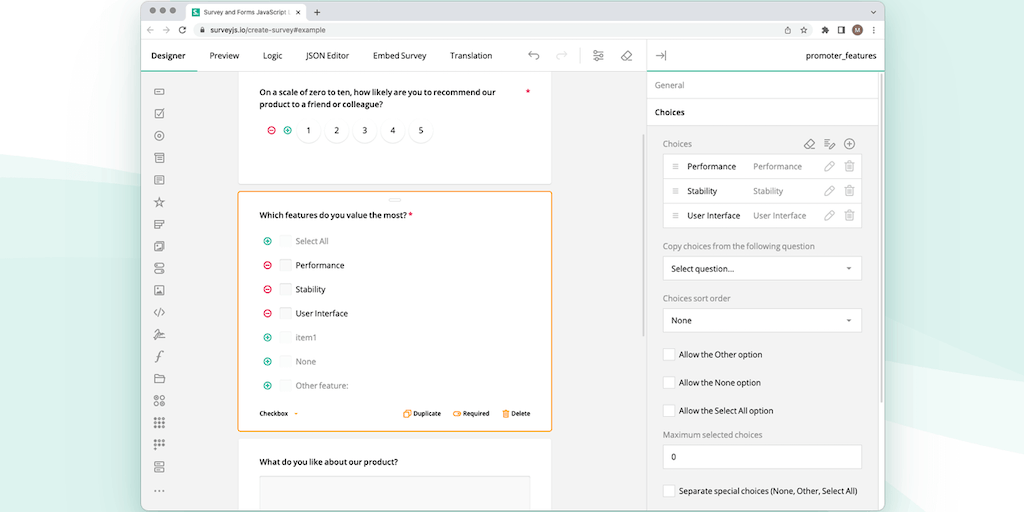The image size is (1024, 512).
Task: Click the Duplicate button on the question
Action: 422,413
